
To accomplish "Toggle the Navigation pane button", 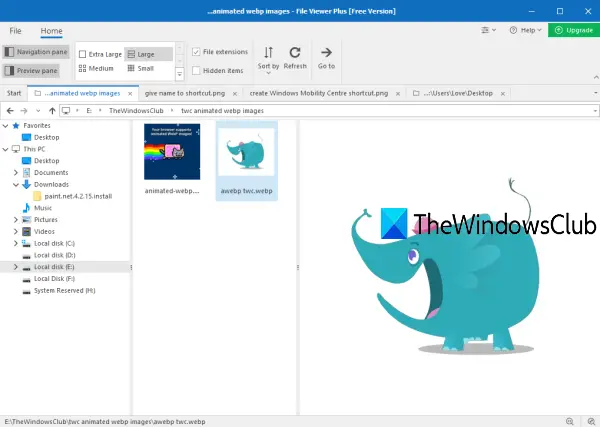I will pos(36,52).
